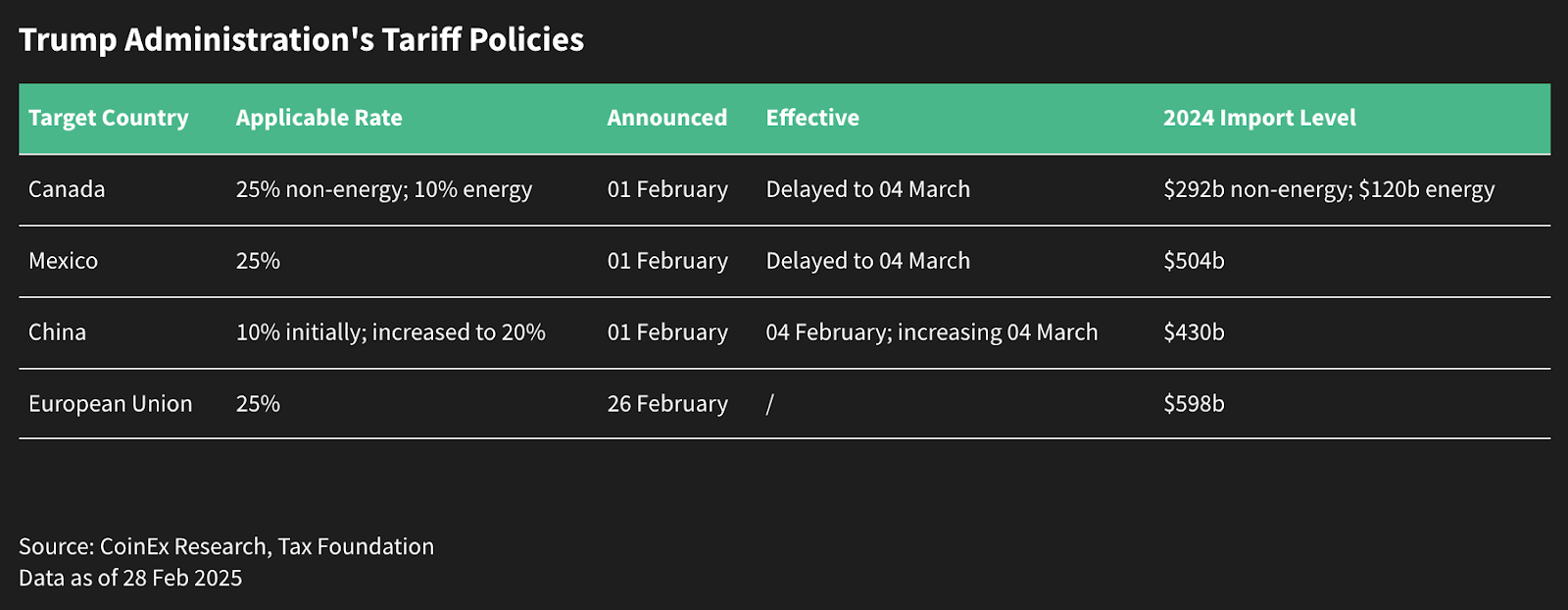Select the Announced column header
The height and width of the screenshot is (610, 1568).
point(666,118)
